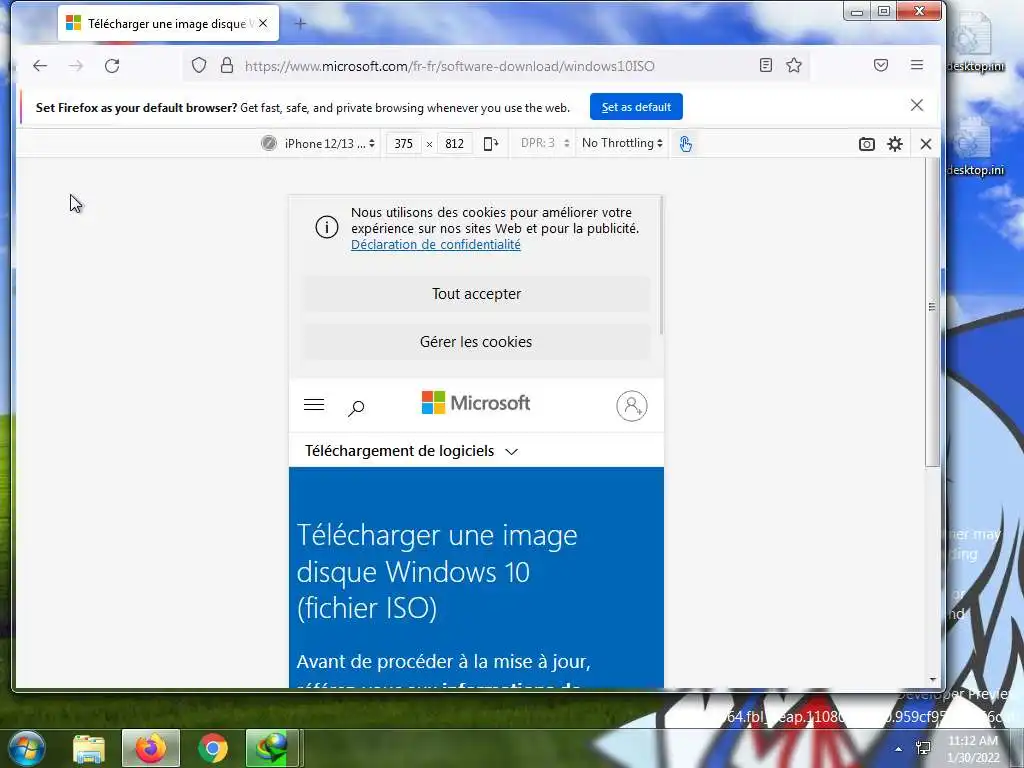This screenshot has height=768, width=1024.
Task: Take a screenshot of the viewport
Action: 867,144
